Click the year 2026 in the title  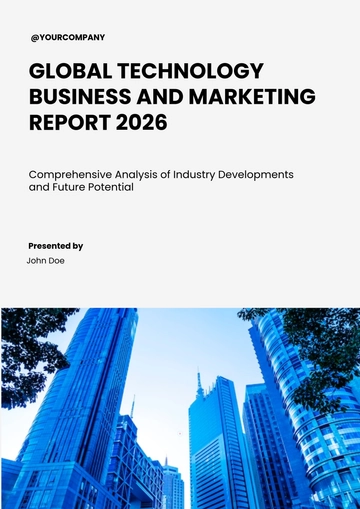tap(142, 122)
